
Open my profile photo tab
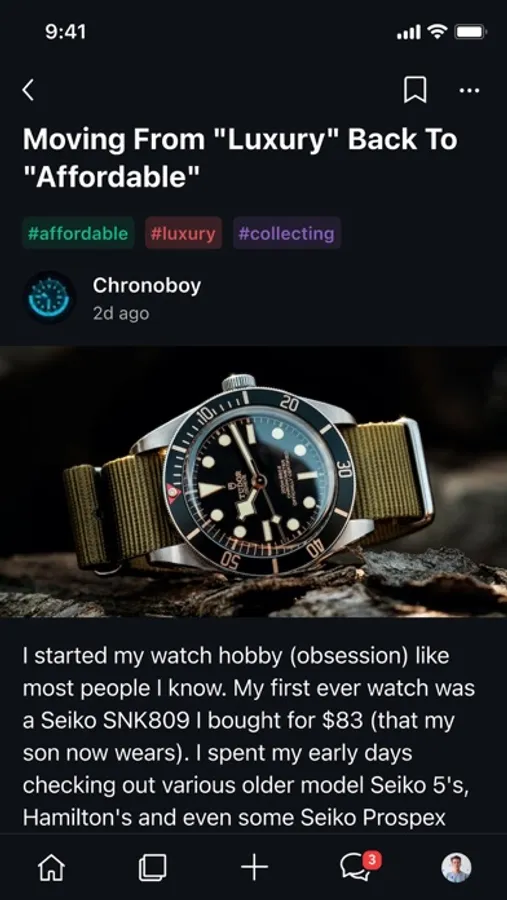click(456, 867)
